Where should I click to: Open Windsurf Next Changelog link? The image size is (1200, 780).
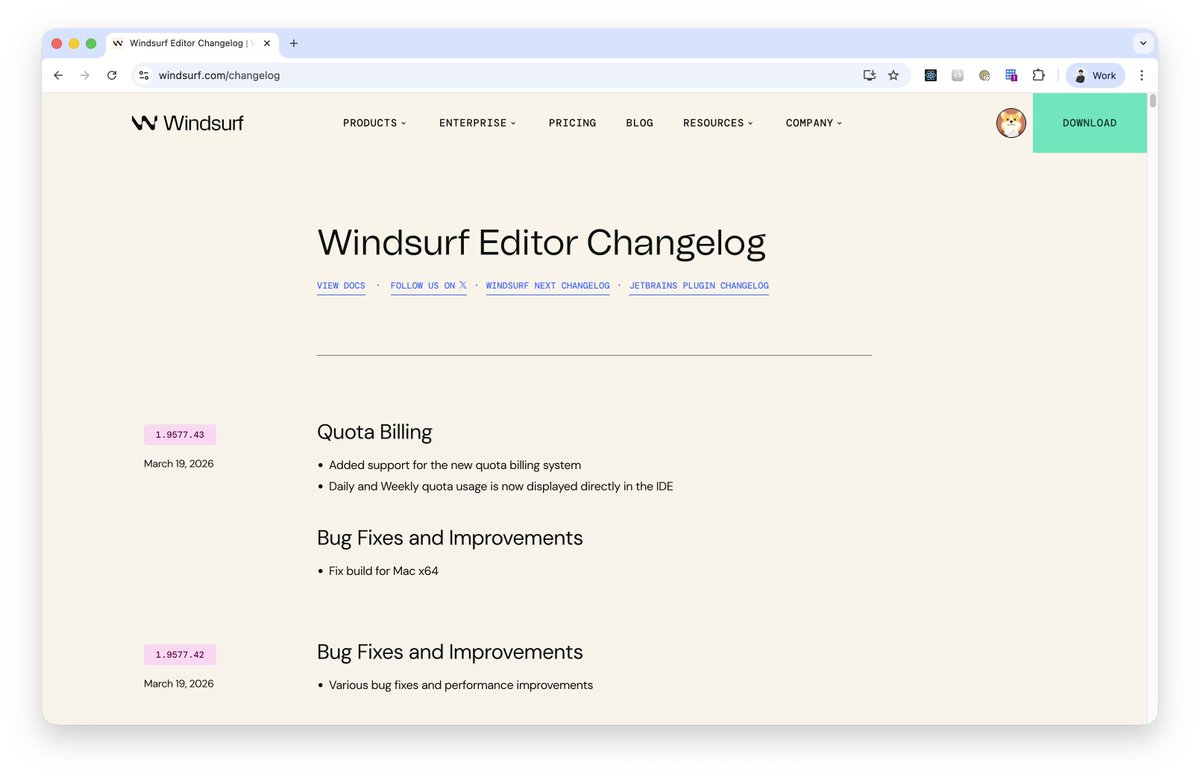548,286
